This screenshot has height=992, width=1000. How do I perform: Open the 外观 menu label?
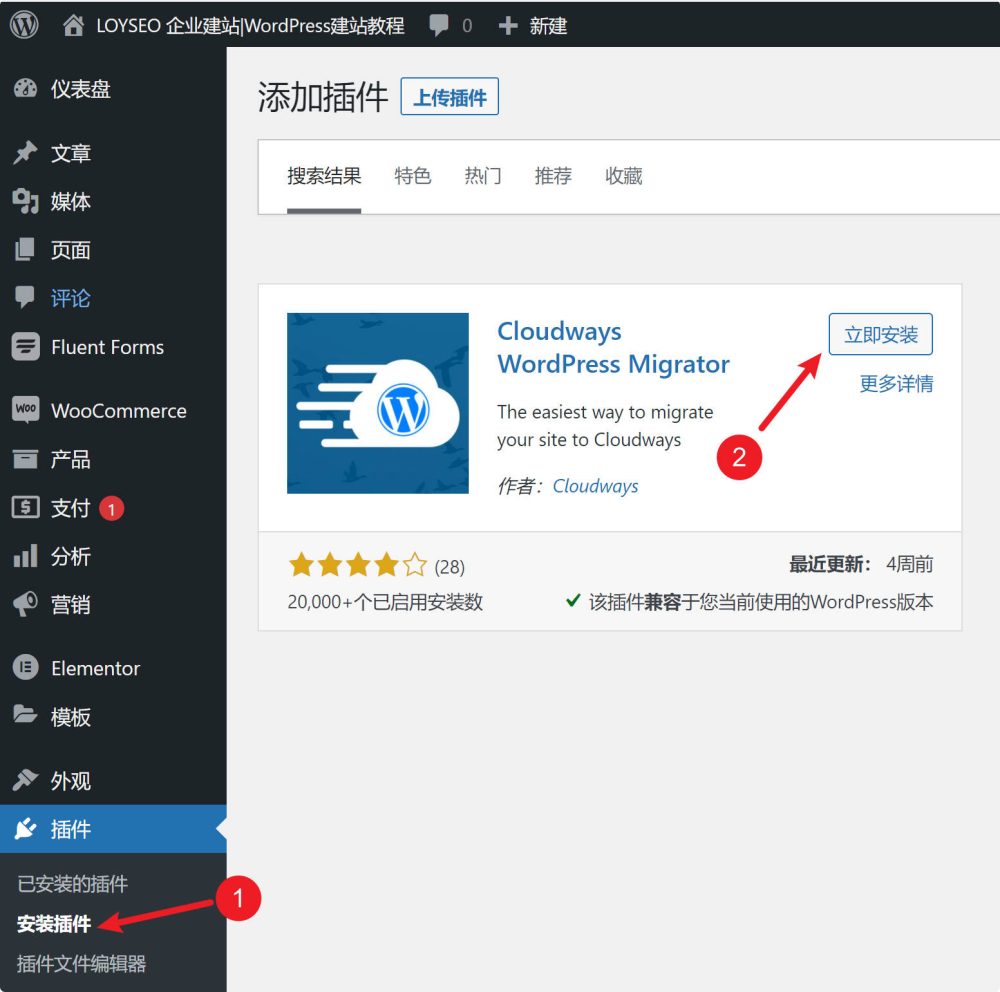tap(71, 781)
